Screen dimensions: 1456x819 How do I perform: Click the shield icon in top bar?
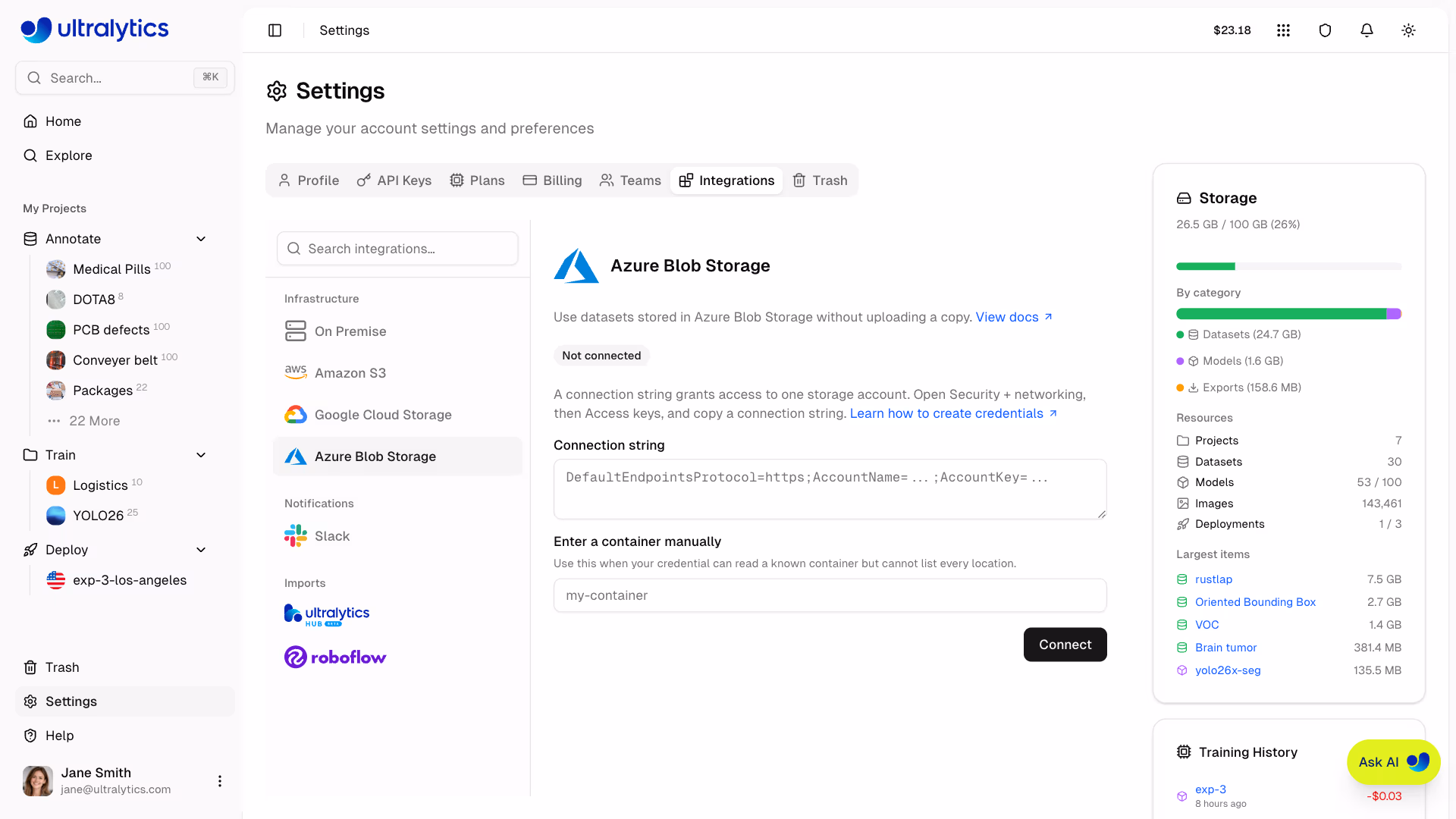(1325, 30)
